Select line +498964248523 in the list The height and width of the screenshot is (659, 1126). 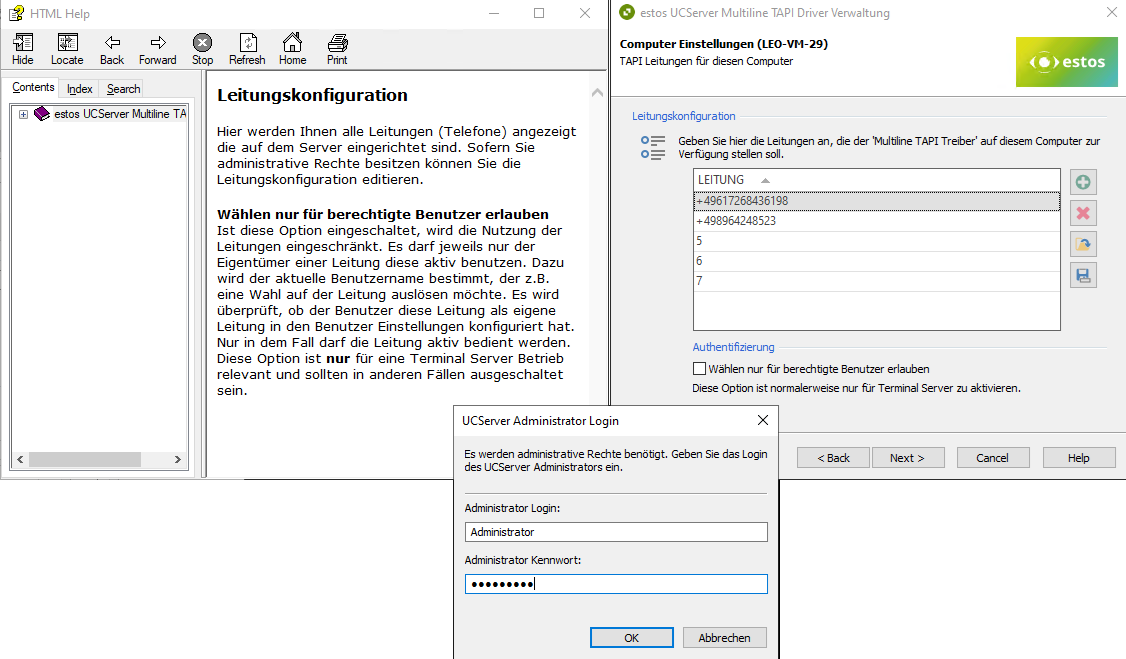[x=736, y=221]
